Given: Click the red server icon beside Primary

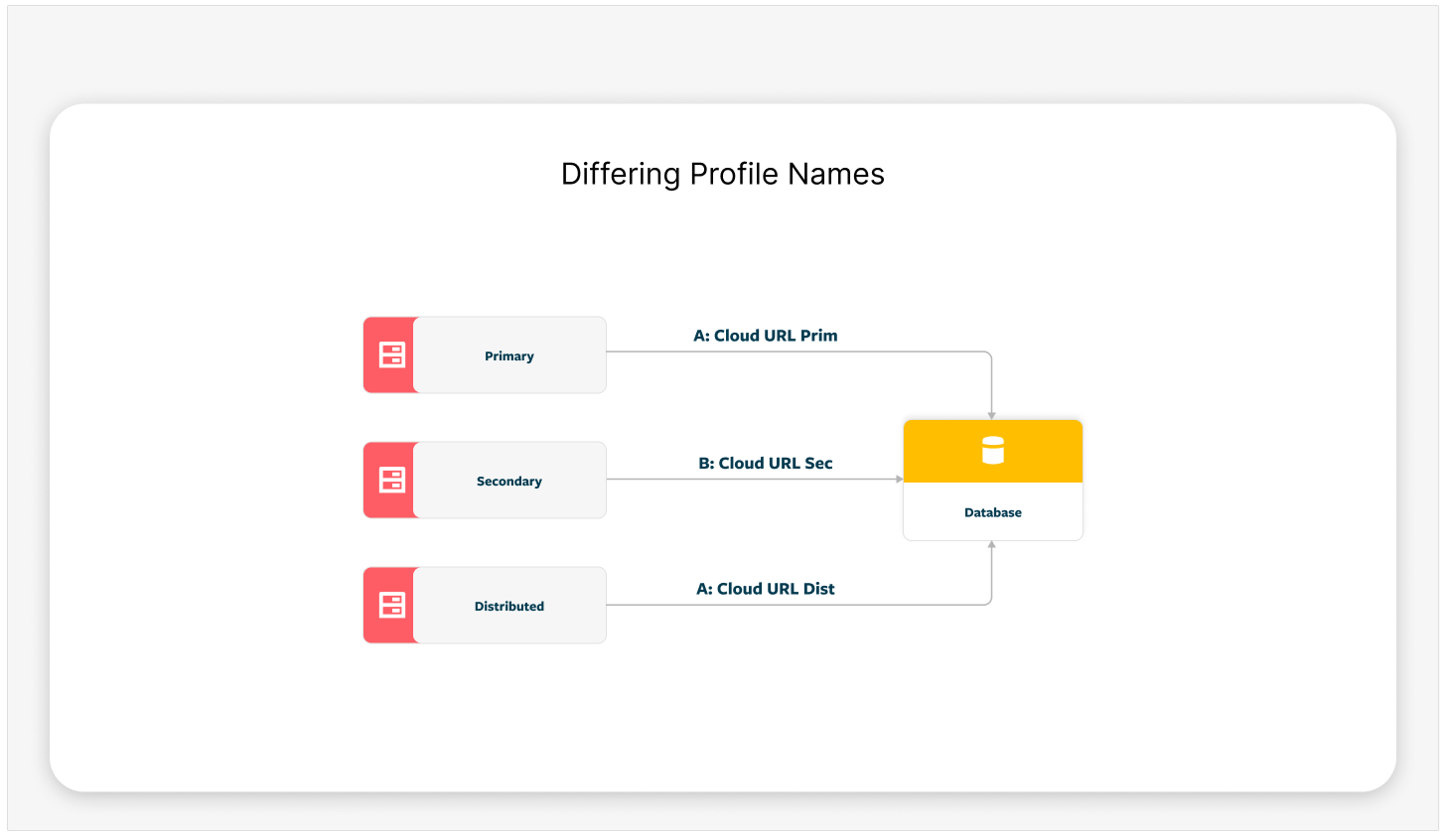Looking at the screenshot, I should pyautogui.click(x=392, y=355).
